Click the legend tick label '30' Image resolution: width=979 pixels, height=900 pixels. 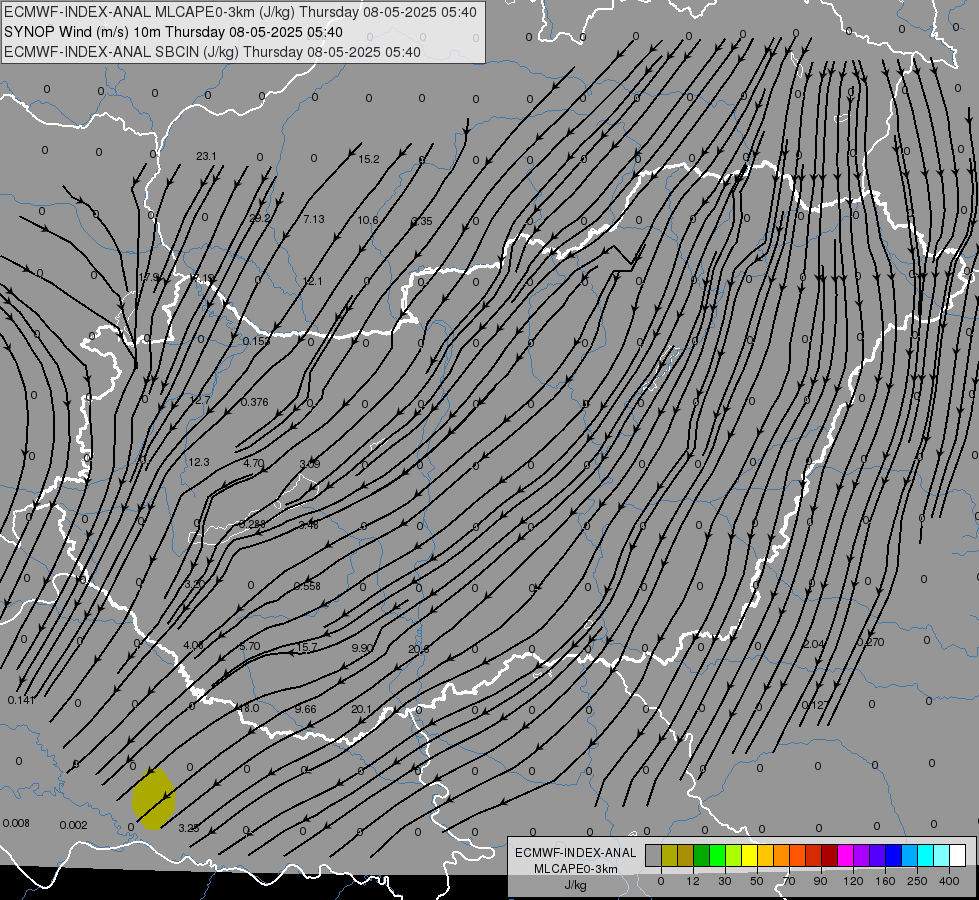[x=724, y=881]
